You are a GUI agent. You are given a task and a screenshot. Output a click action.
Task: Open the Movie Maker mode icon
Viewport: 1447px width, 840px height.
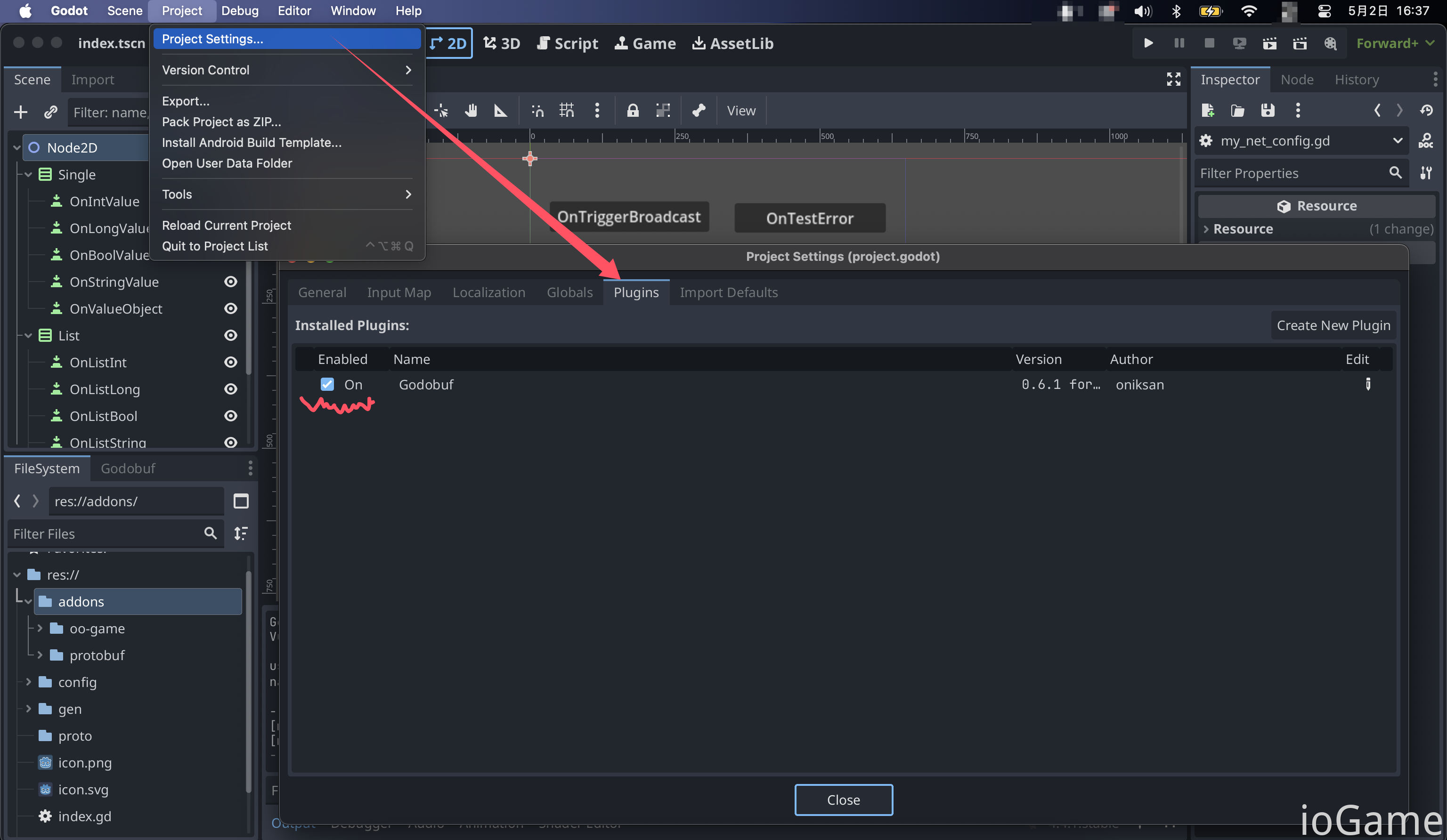(1330, 43)
